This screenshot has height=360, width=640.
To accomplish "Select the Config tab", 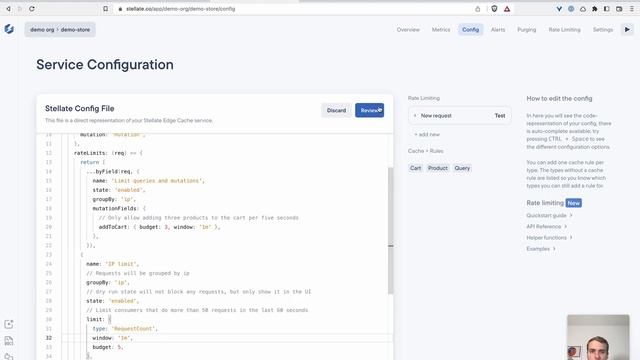I will click(470, 29).
